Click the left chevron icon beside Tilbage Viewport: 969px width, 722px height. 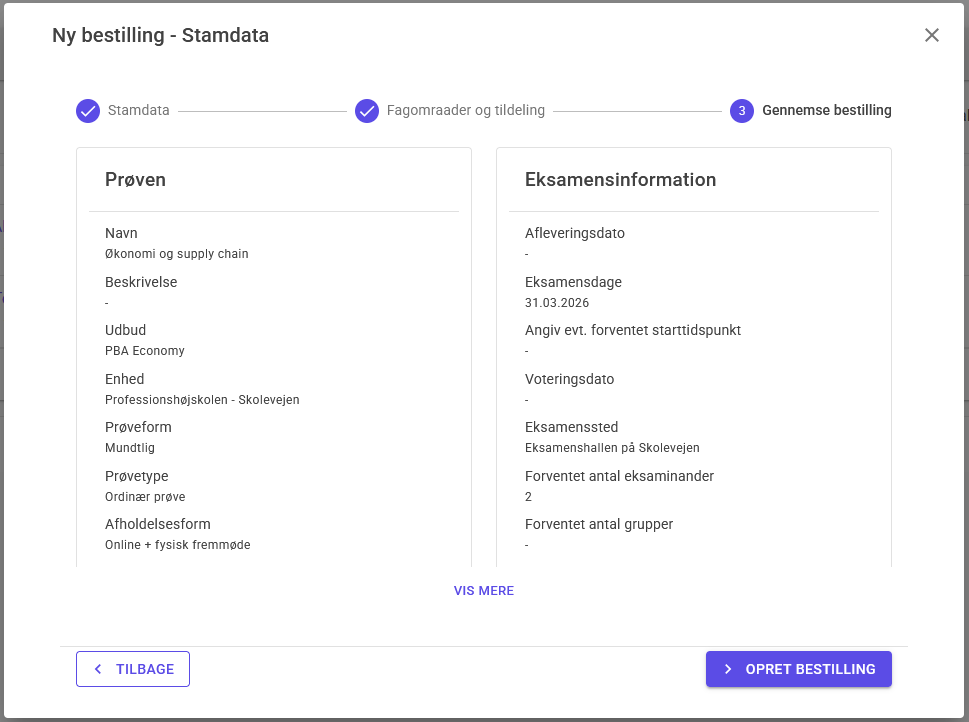(x=98, y=669)
